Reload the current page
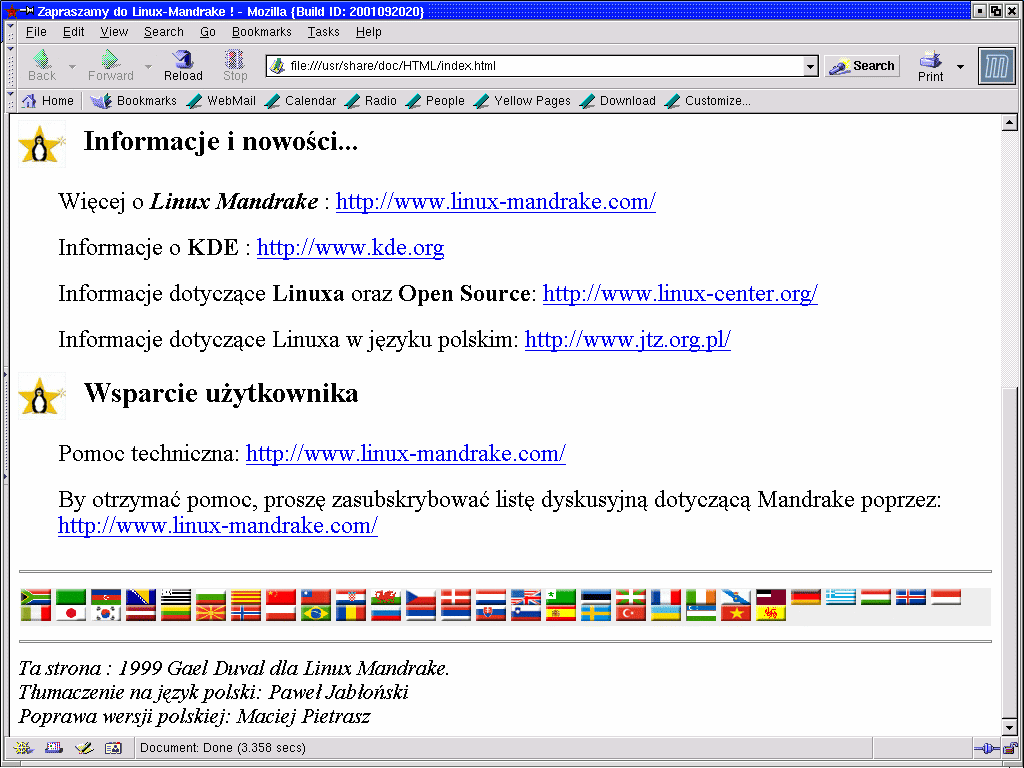This screenshot has height=768, width=1024. 183,65
